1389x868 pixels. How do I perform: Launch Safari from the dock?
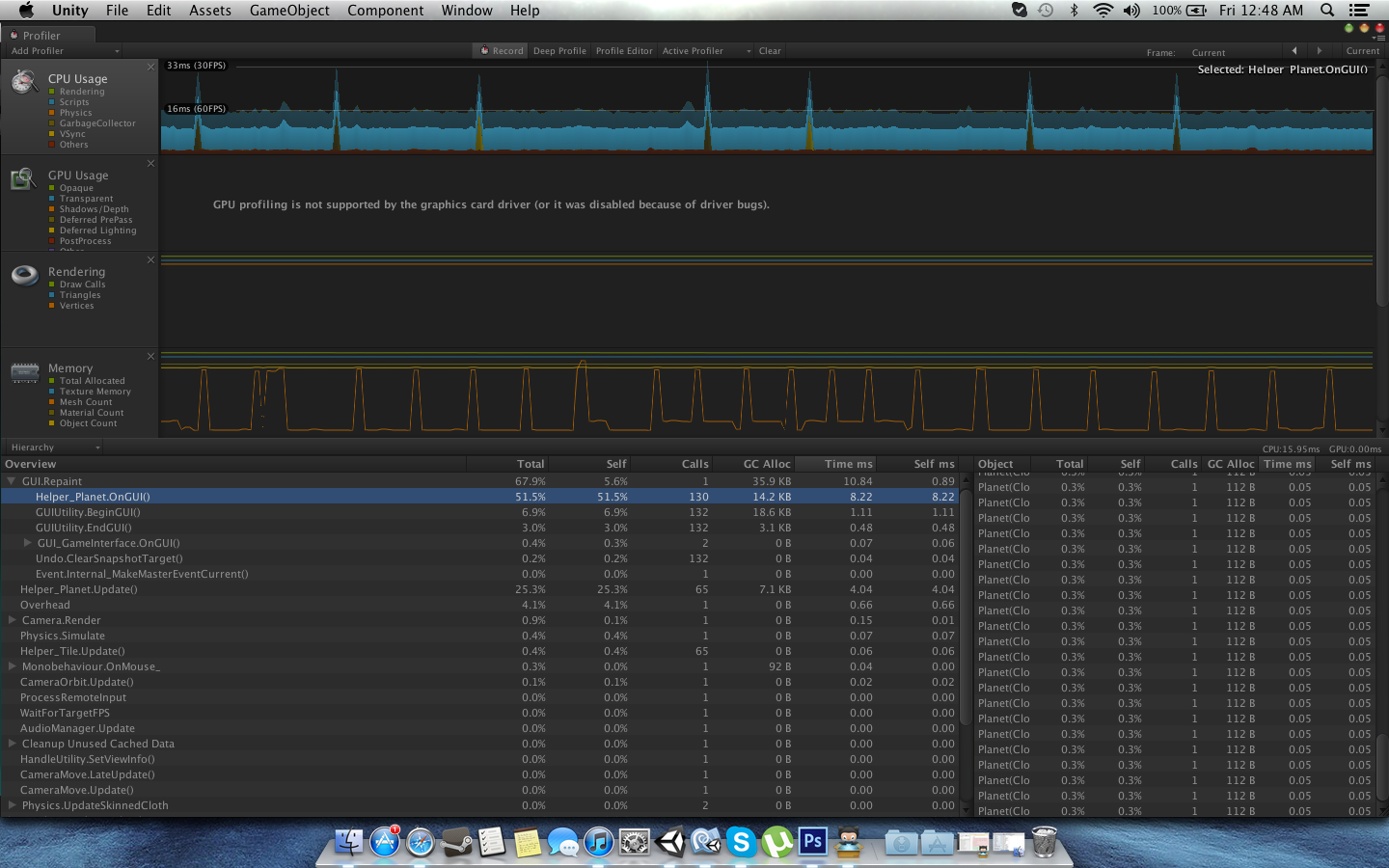point(421,842)
